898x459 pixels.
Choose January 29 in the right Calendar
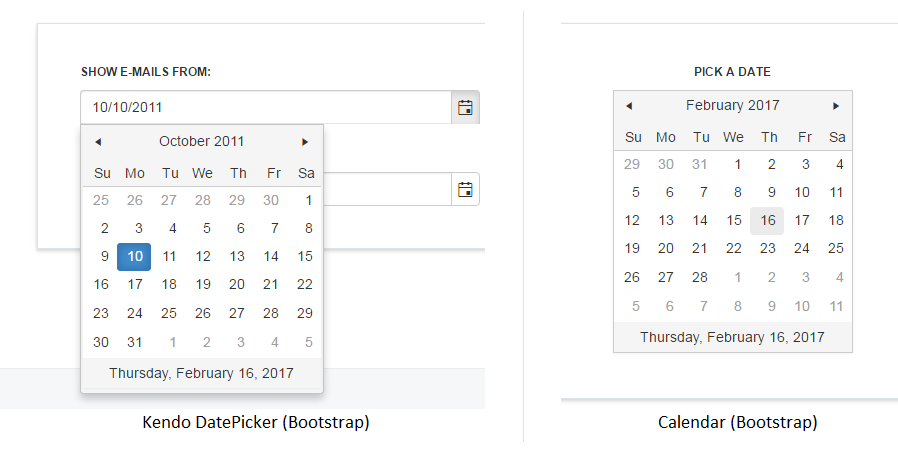pos(632,164)
